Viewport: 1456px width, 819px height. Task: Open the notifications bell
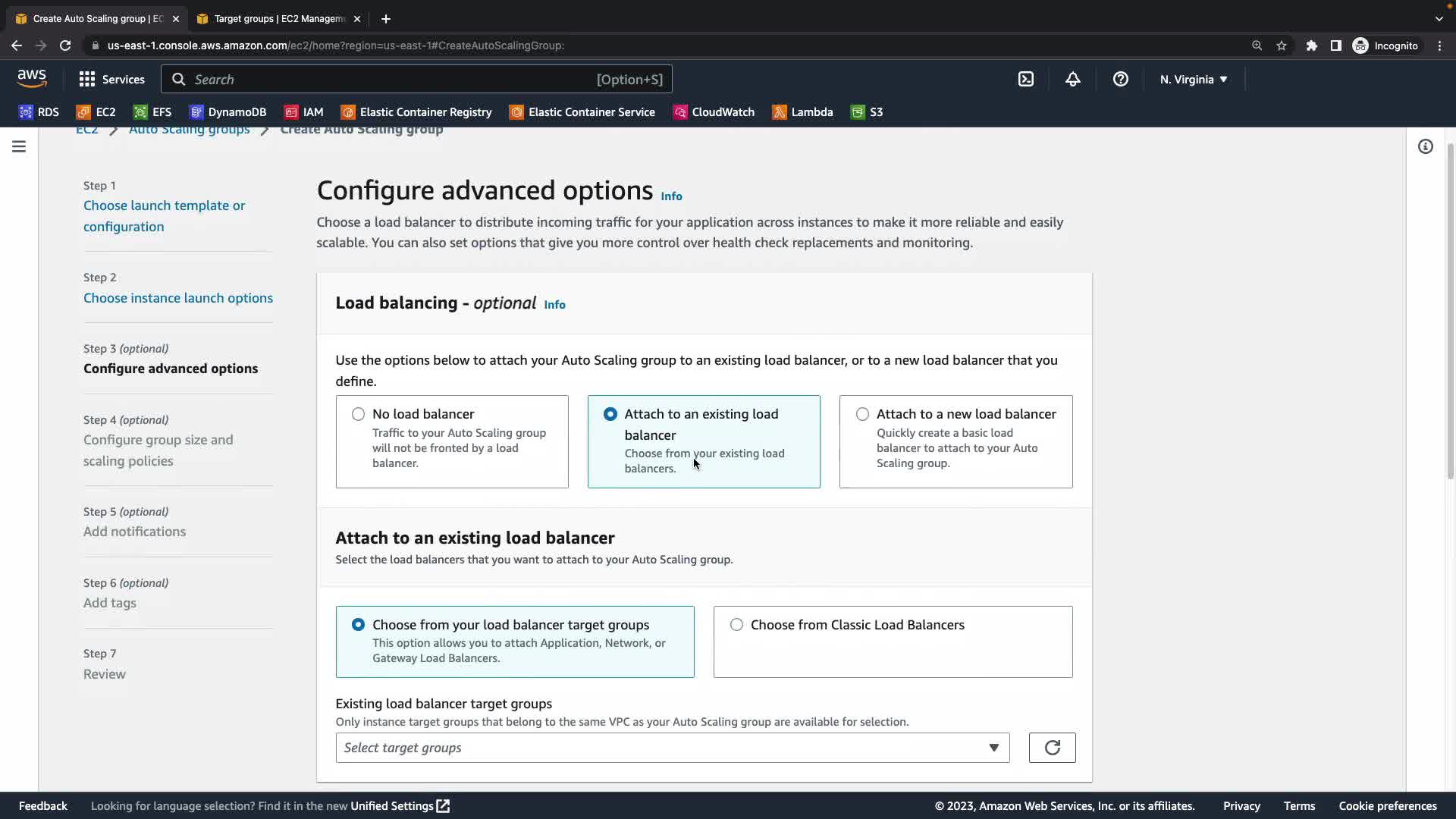[1072, 80]
